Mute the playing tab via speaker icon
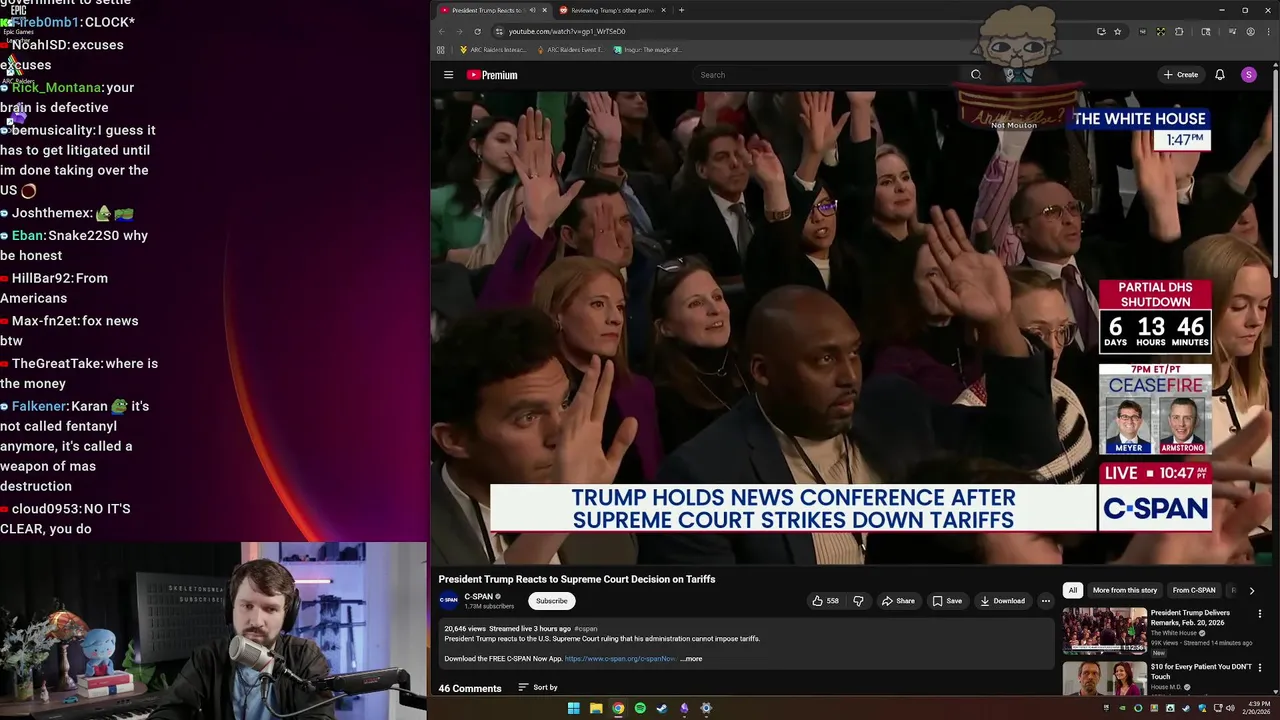The width and height of the screenshot is (1280, 720). [x=532, y=10]
